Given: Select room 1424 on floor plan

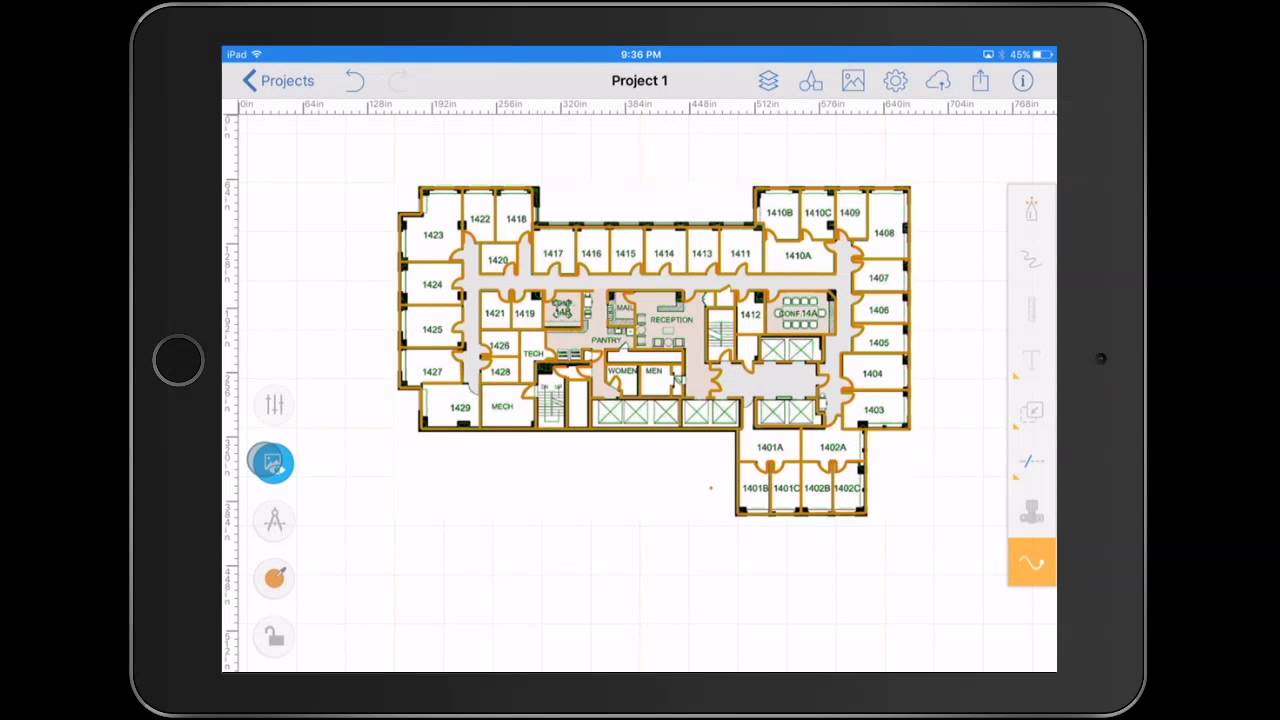Looking at the screenshot, I should tap(432, 284).
